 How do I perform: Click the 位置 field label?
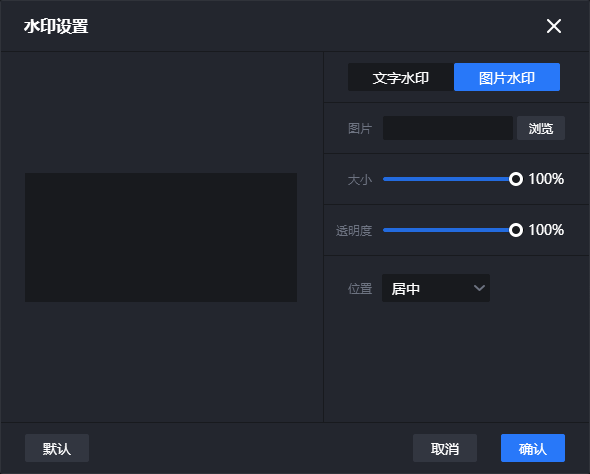point(360,289)
